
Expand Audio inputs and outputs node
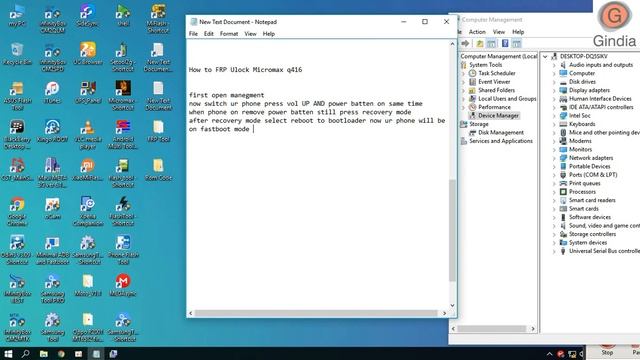tap(554, 65)
